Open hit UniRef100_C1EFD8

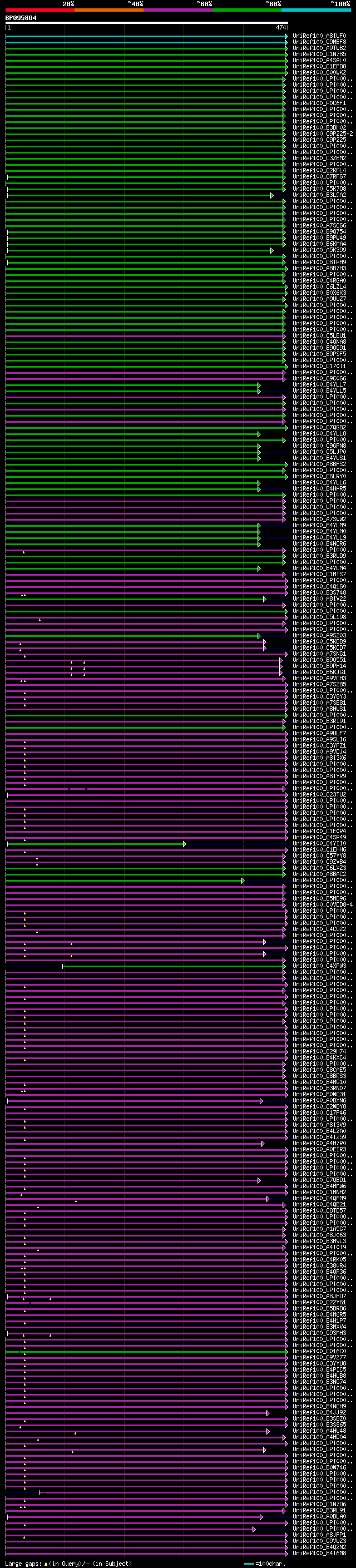point(319,66)
